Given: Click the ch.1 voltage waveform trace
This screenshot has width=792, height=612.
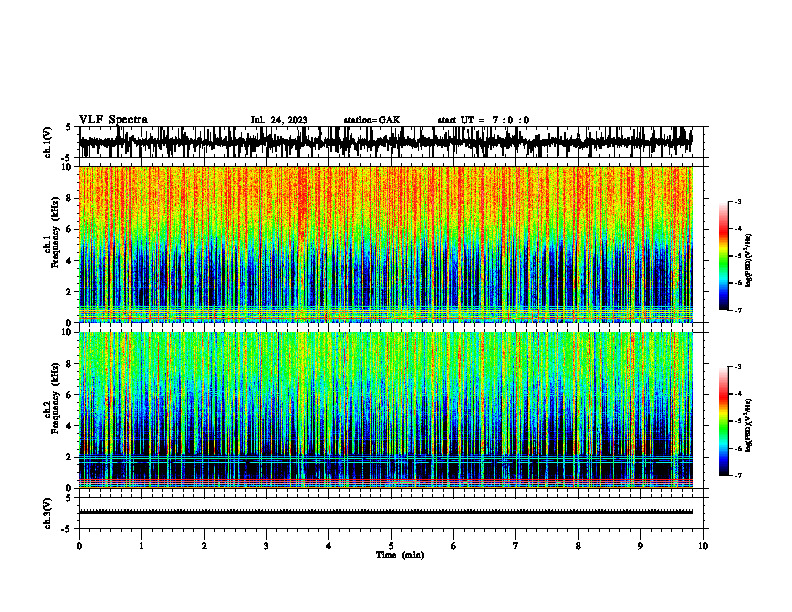Looking at the screenshot, I should (386, 141).
